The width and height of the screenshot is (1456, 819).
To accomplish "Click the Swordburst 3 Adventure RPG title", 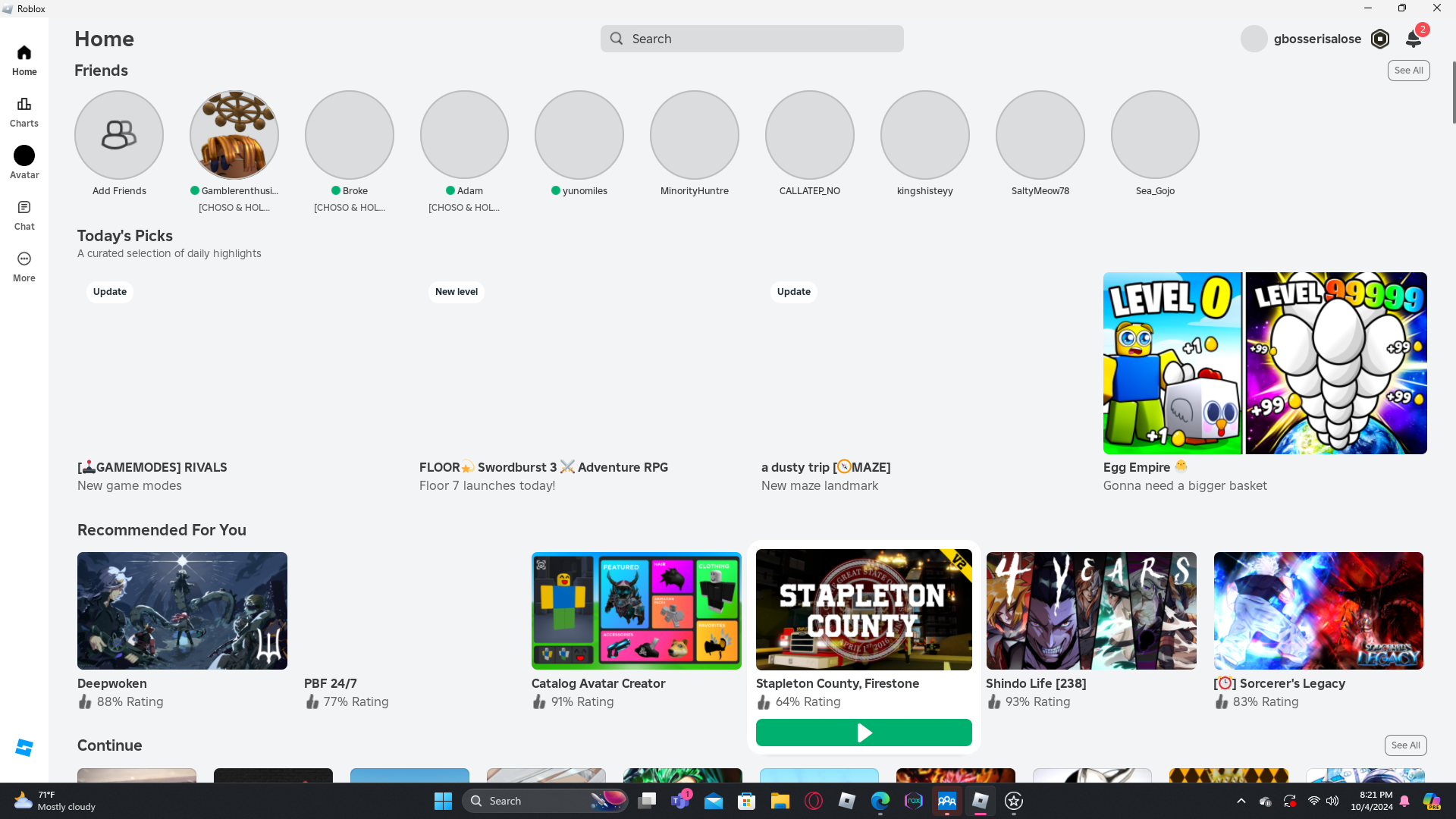I will tap(544, 467).
